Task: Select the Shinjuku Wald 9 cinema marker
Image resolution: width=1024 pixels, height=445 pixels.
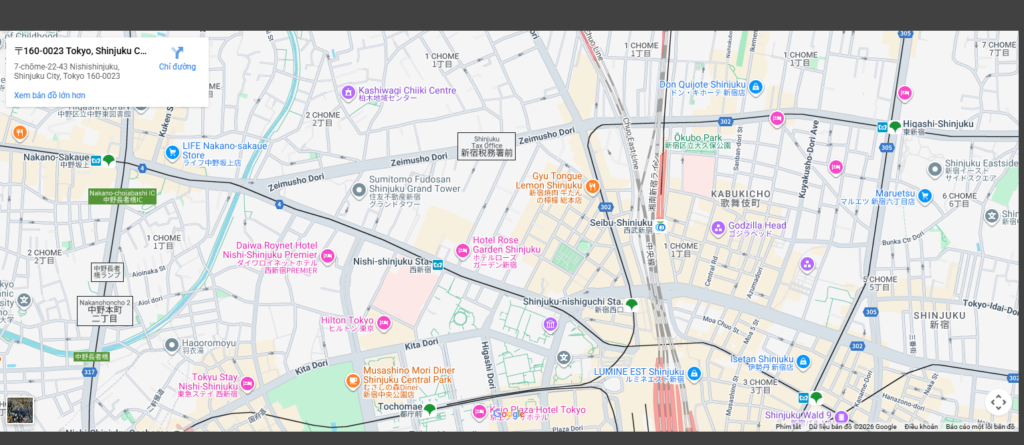Action: point(841,416)
